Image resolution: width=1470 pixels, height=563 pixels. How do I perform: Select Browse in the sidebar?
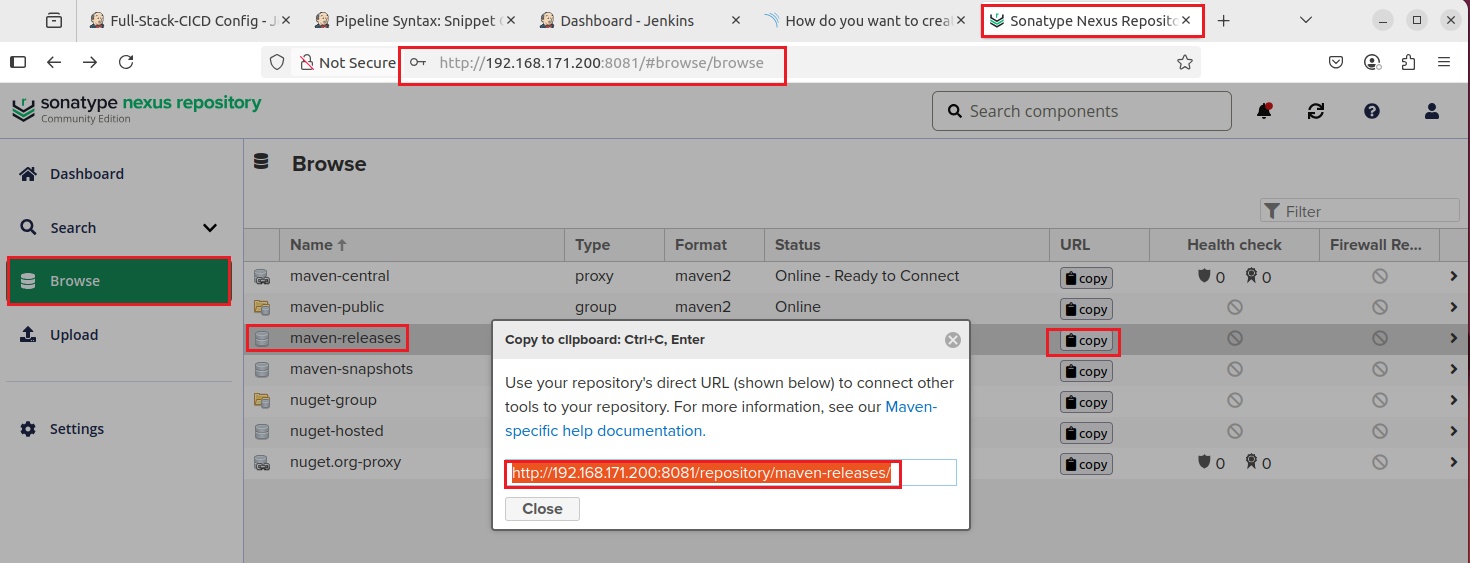point(120,281)
